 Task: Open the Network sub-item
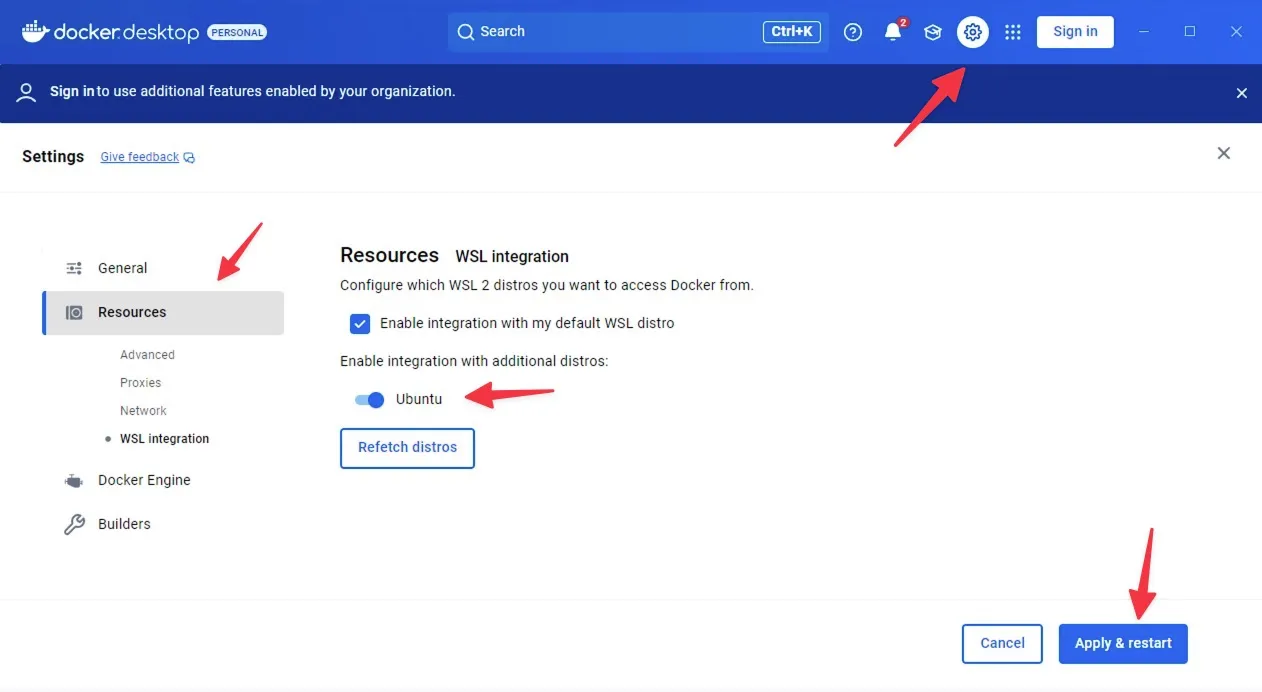[x=143, y=411]
